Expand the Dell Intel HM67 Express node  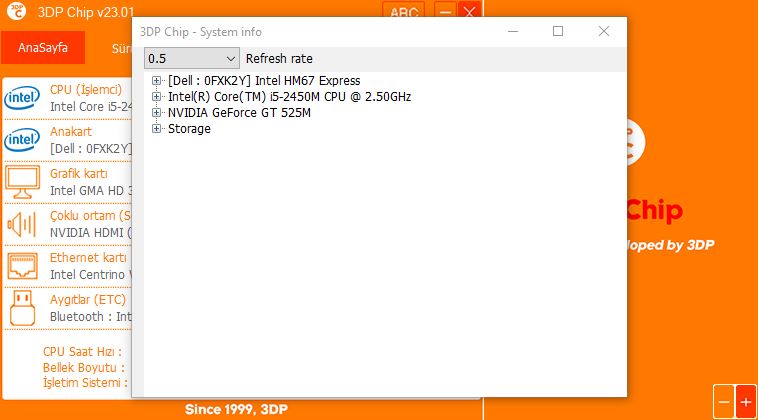156,81
